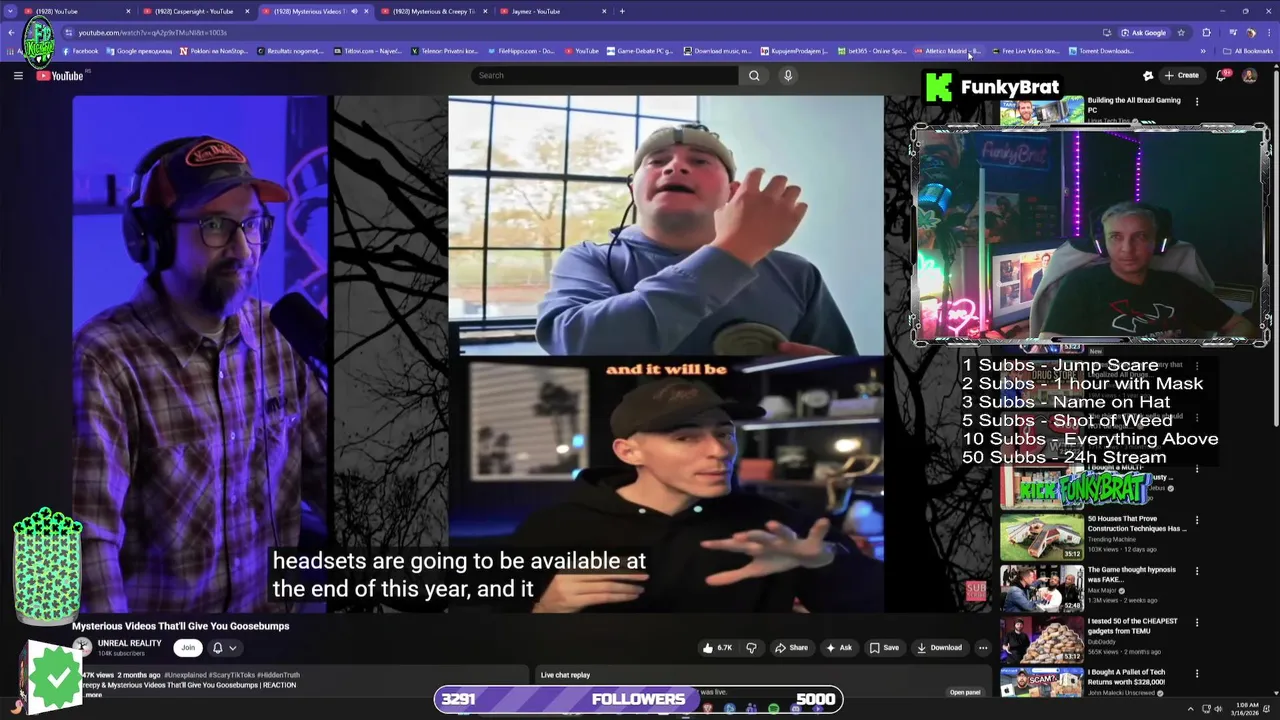Open the Pallet of Tech Returns thumbnail

pos(1041,682)
